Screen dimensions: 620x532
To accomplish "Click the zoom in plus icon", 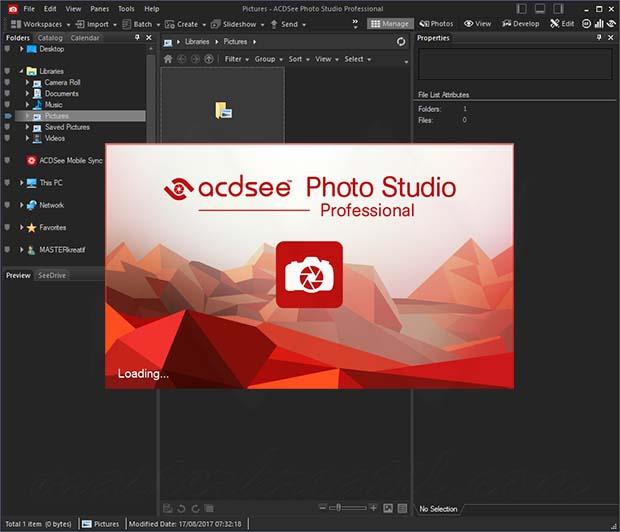I will pyautogui.click(x=373, y=507).
